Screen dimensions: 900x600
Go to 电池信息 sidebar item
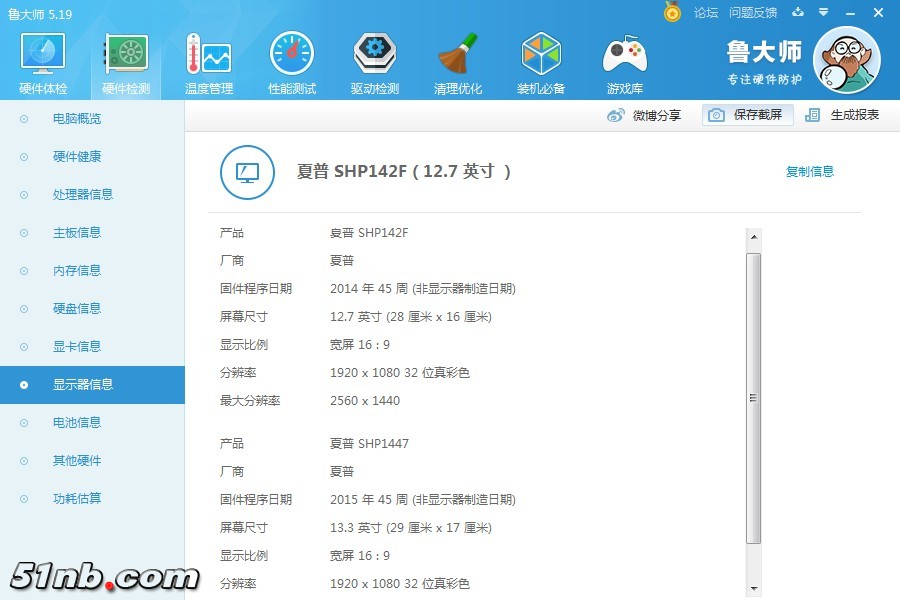[77, 422]
